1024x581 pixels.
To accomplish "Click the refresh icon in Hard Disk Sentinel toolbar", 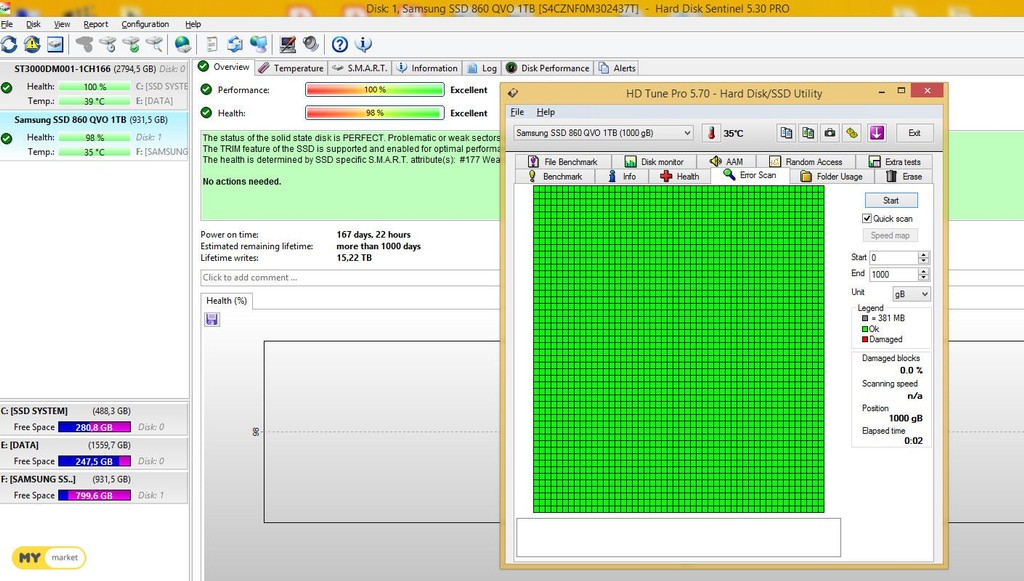I will 10,45.
